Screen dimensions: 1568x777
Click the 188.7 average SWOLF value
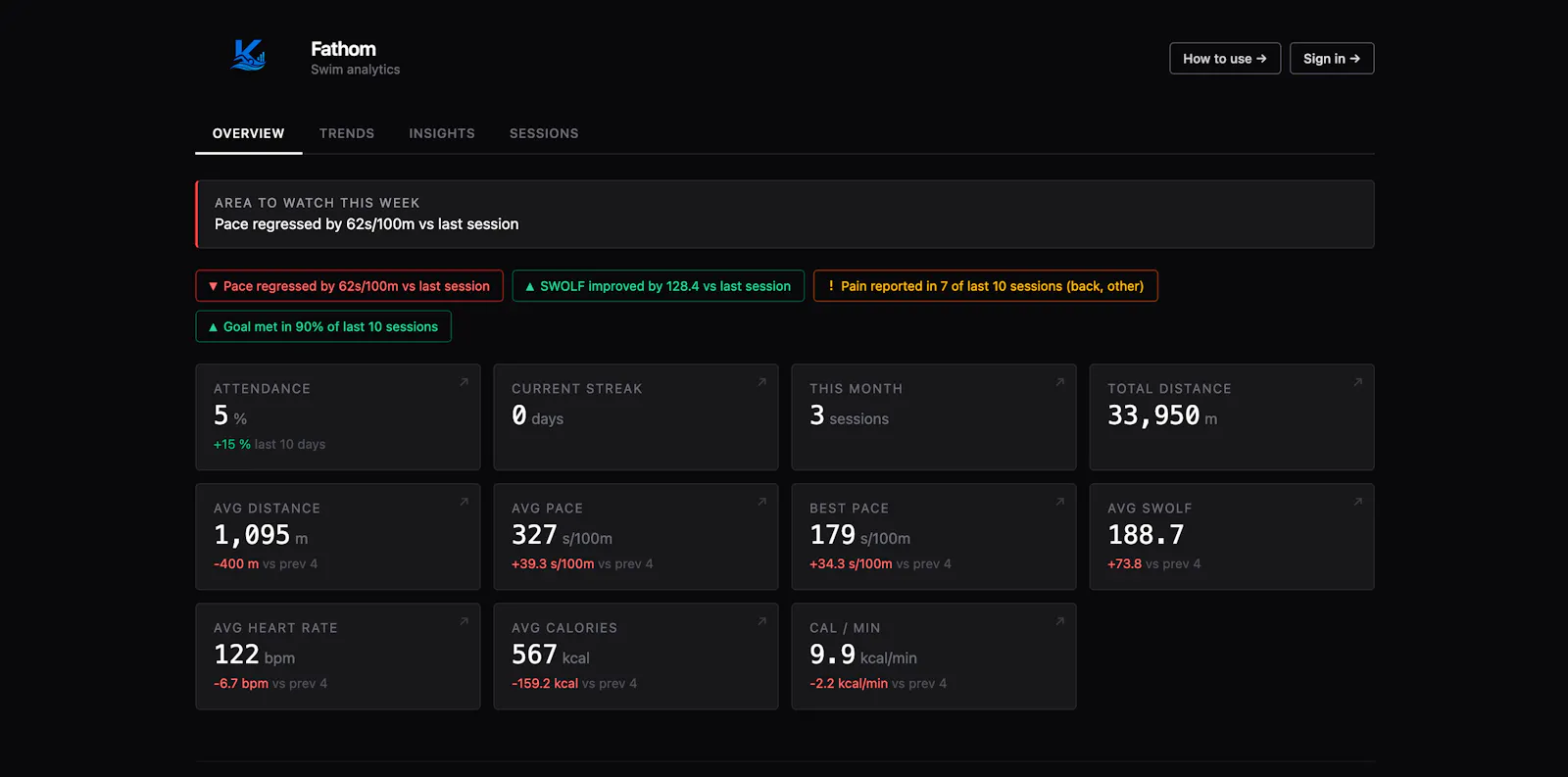point(1146,536)
